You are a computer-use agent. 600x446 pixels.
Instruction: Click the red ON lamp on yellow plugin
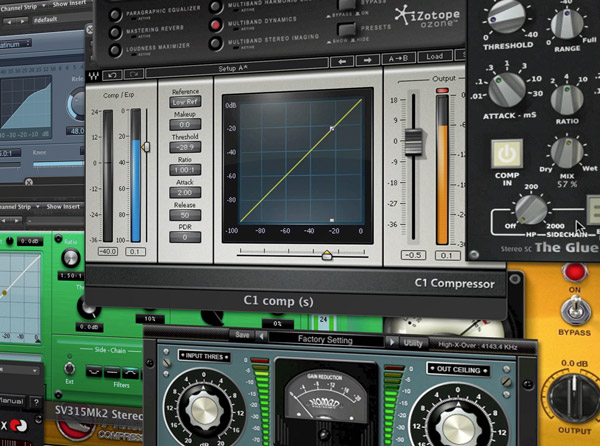click(x=575, y=272)
